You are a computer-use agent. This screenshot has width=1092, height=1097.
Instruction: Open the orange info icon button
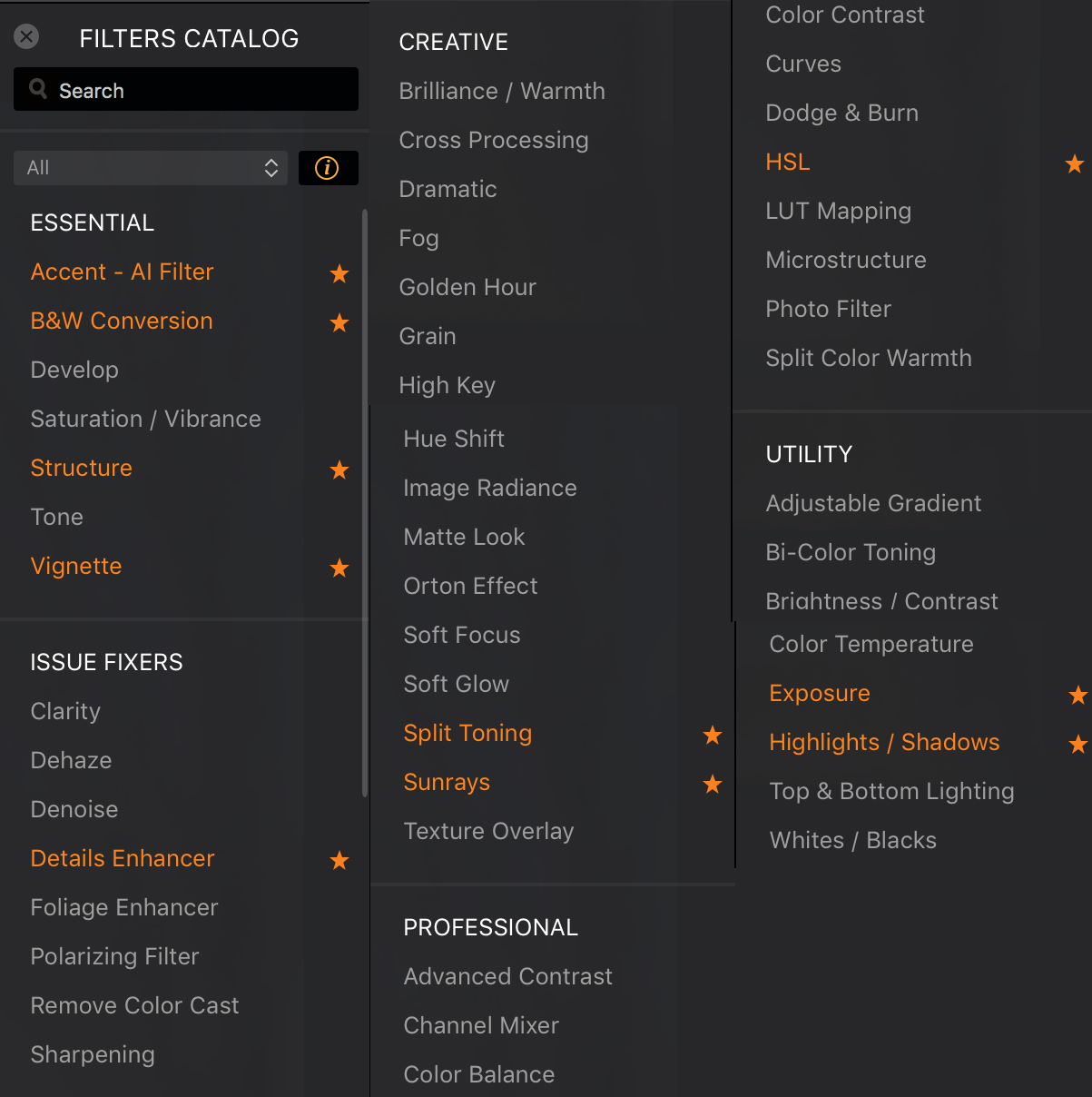[328, 168]
